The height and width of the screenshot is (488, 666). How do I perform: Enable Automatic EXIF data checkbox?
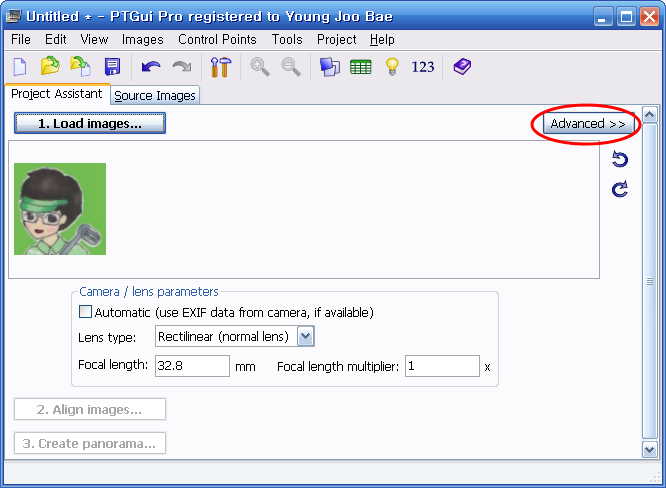click(85, 312)
